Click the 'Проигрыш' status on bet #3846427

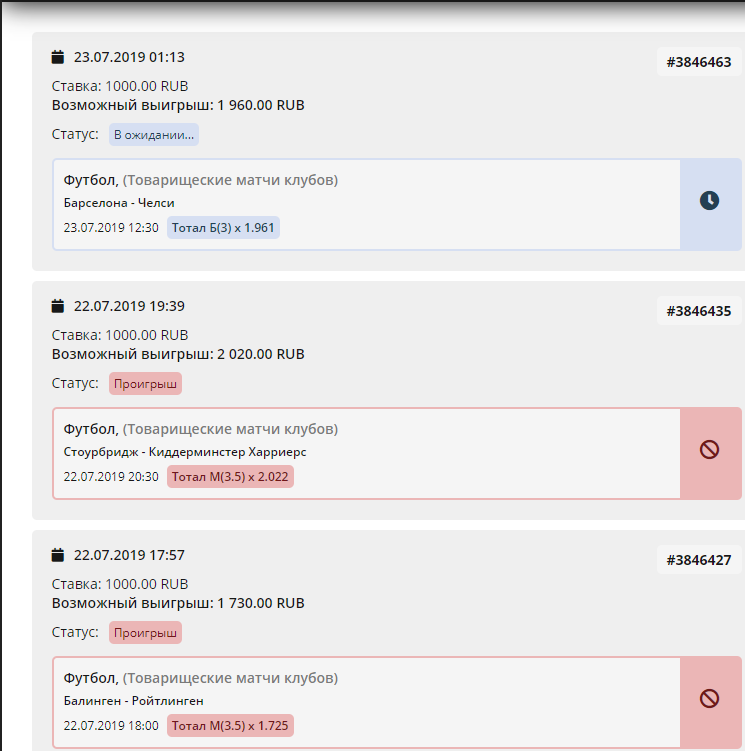(146, 632)
